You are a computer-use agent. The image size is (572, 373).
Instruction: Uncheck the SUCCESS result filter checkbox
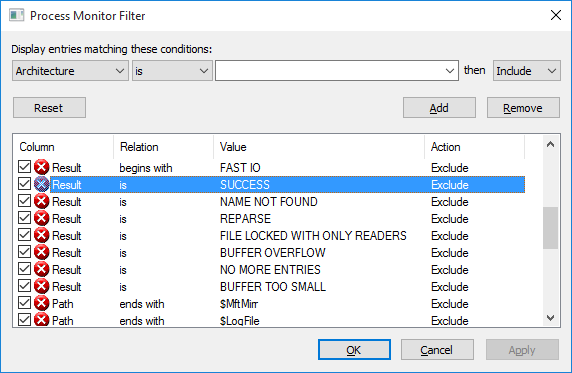pyautogui.click(x=24, y=184)
